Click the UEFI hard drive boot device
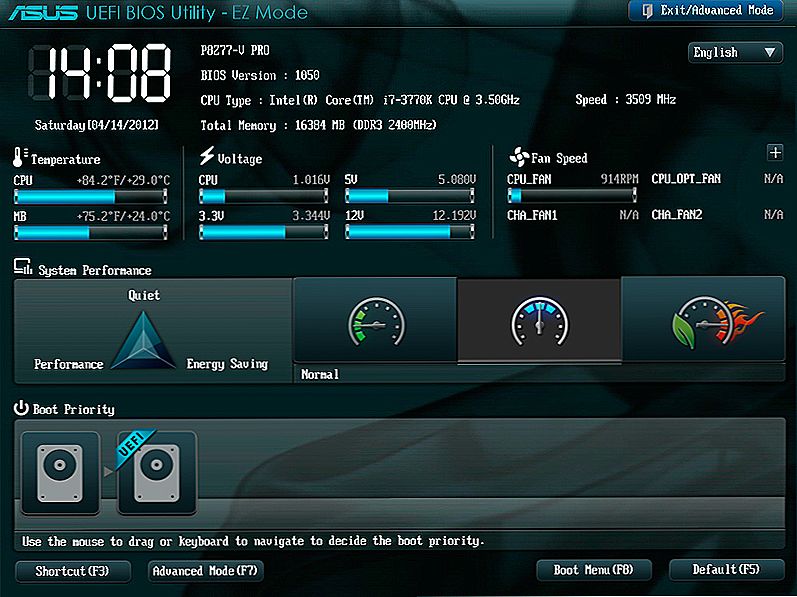The width and height of the screenshot is (797, 597). pos(157,474)
